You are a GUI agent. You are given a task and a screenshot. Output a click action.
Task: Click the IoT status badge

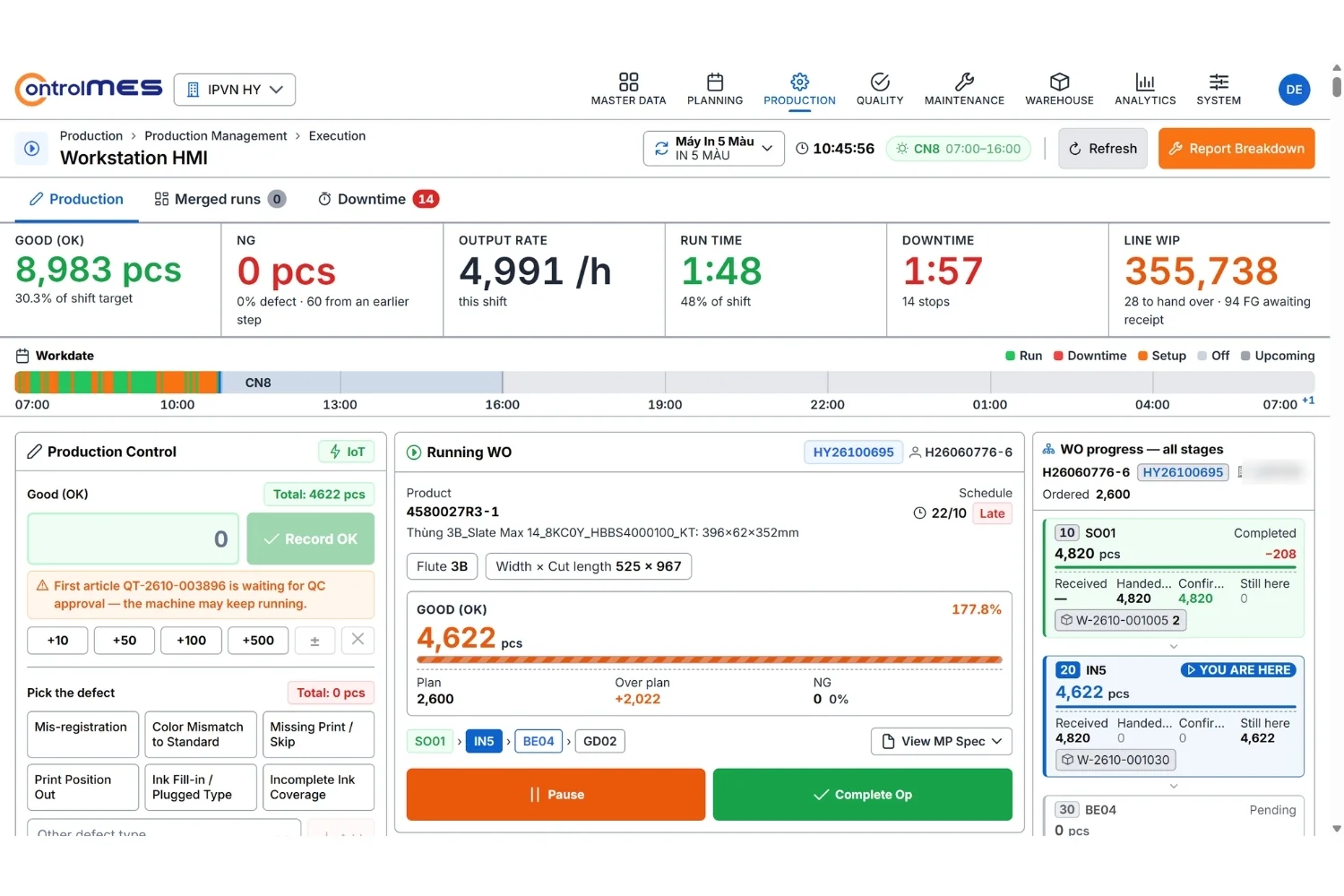[x=347, y=452]
